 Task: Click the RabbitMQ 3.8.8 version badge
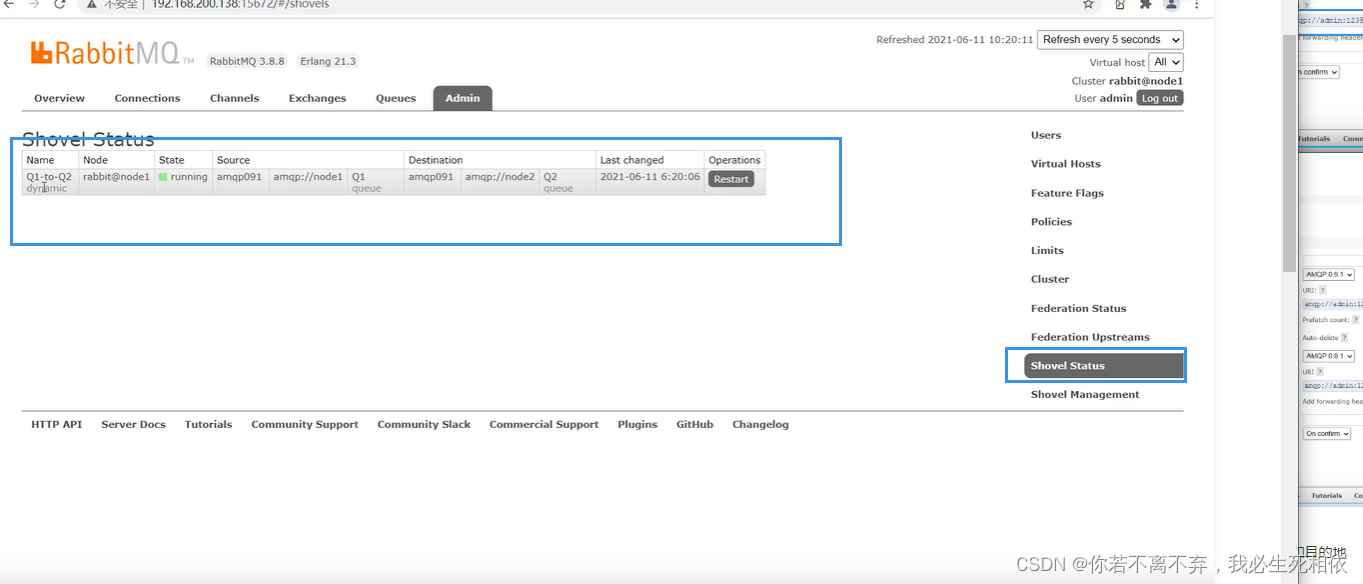point(247,61)
